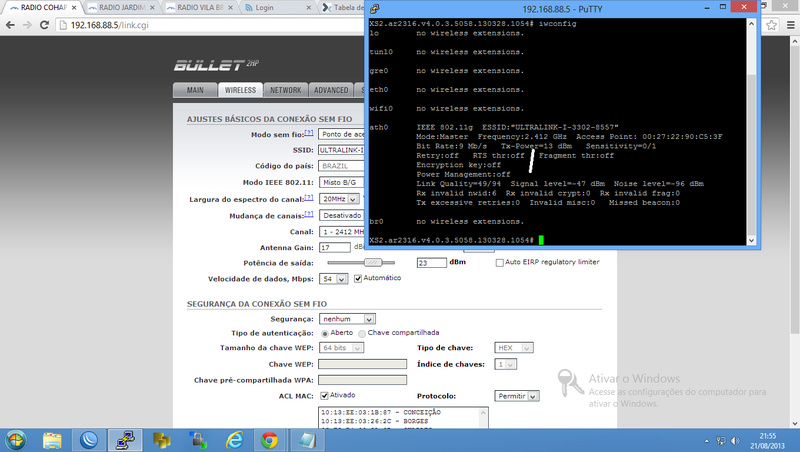Screen dimensions: 800x452
Task: Open the yellow squares taskbar app
Action: (161, 440)
